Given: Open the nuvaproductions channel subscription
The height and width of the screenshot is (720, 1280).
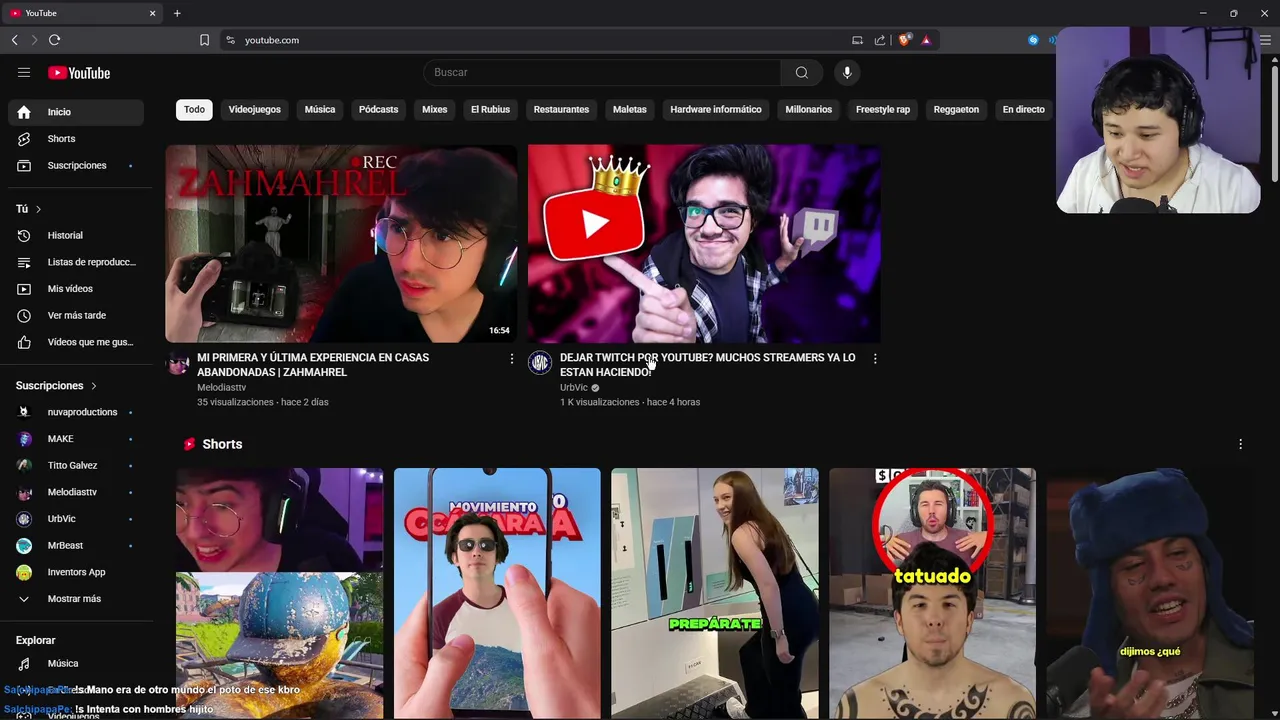Looking at the screenshot, I should [76, 412].
